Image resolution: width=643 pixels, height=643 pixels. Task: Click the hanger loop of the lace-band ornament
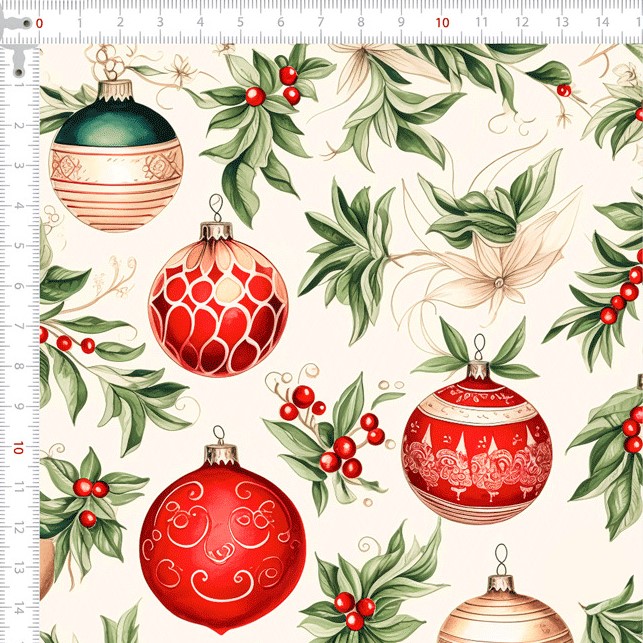tap(479, 347)
